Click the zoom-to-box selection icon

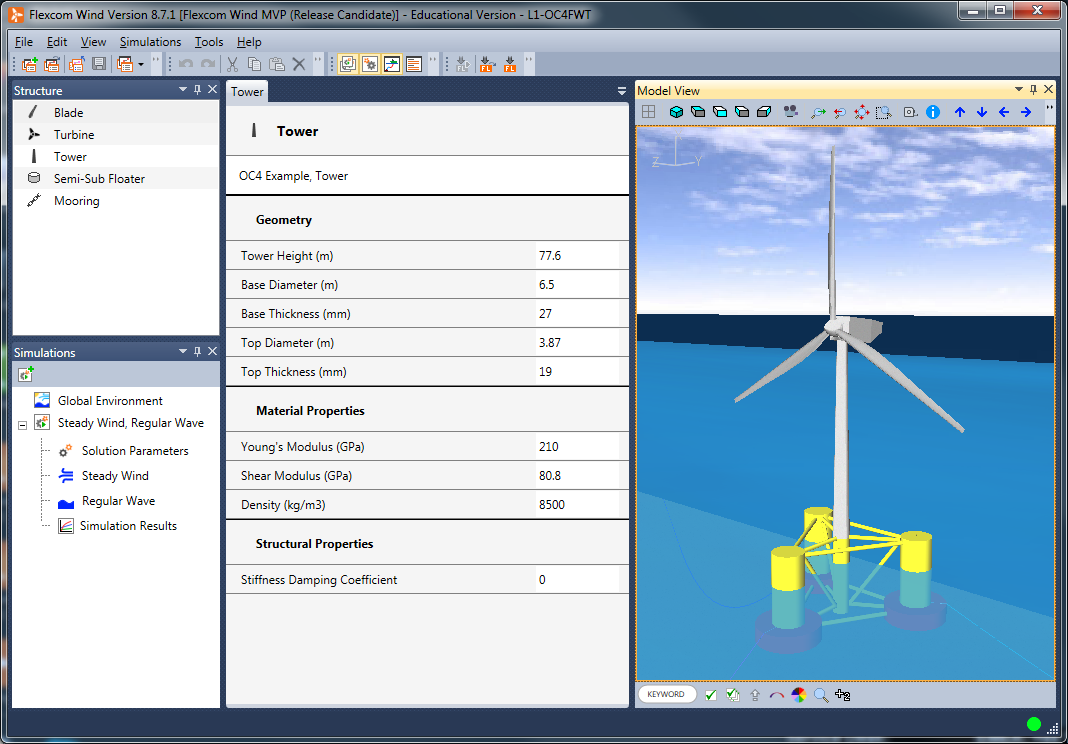883,112
